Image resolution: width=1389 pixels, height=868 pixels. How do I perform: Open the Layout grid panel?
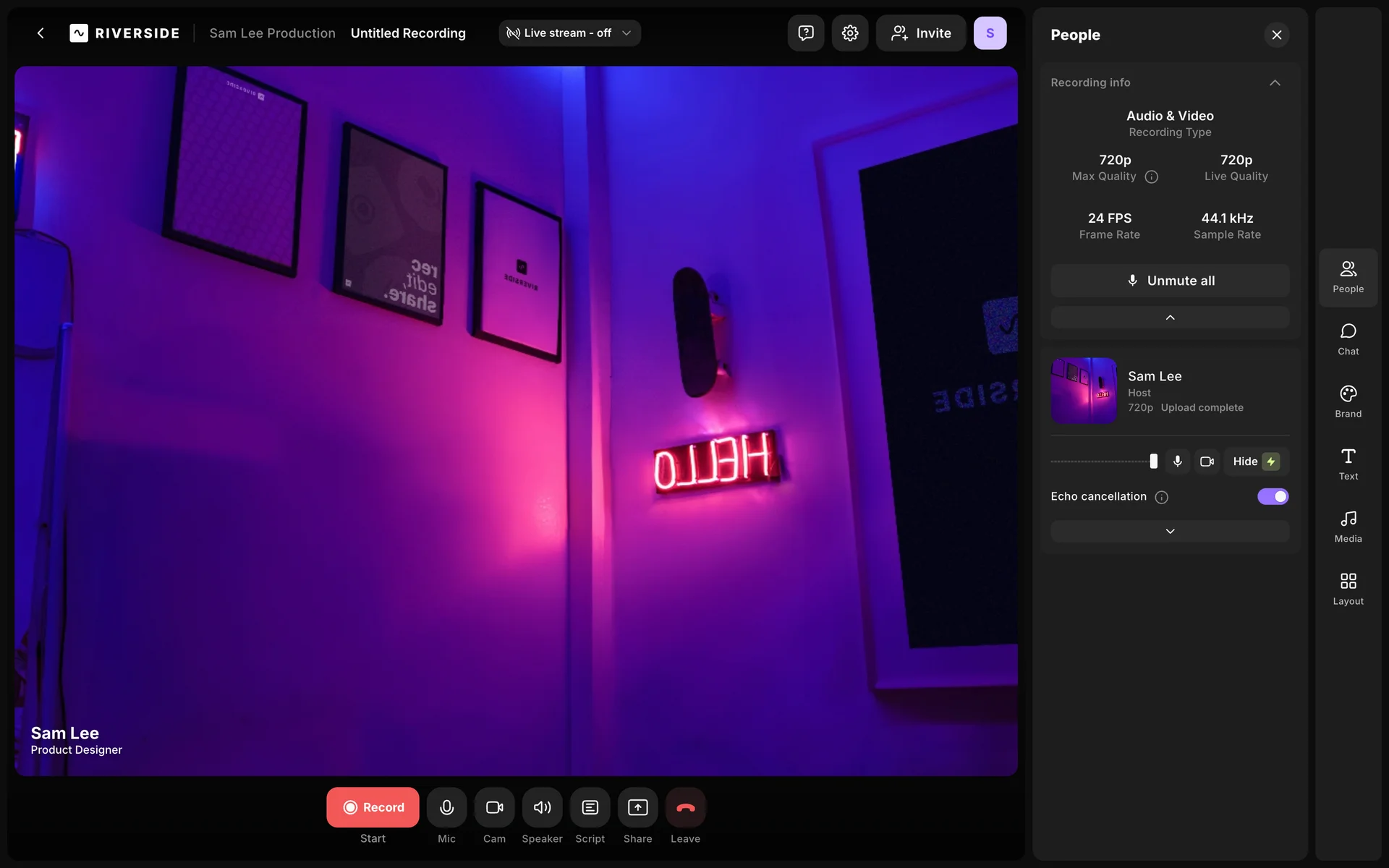pos(1348,589)
